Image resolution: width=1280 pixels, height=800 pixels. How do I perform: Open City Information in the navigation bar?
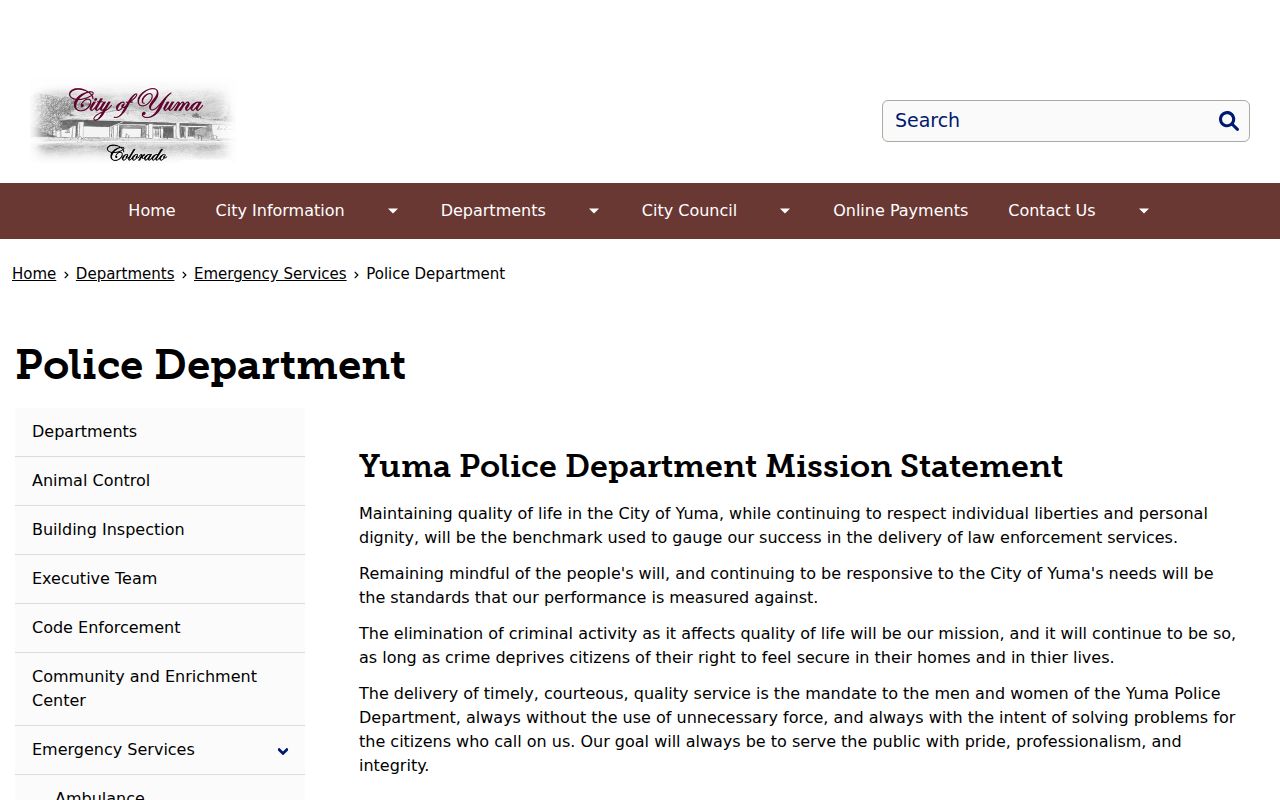(280, 211)
